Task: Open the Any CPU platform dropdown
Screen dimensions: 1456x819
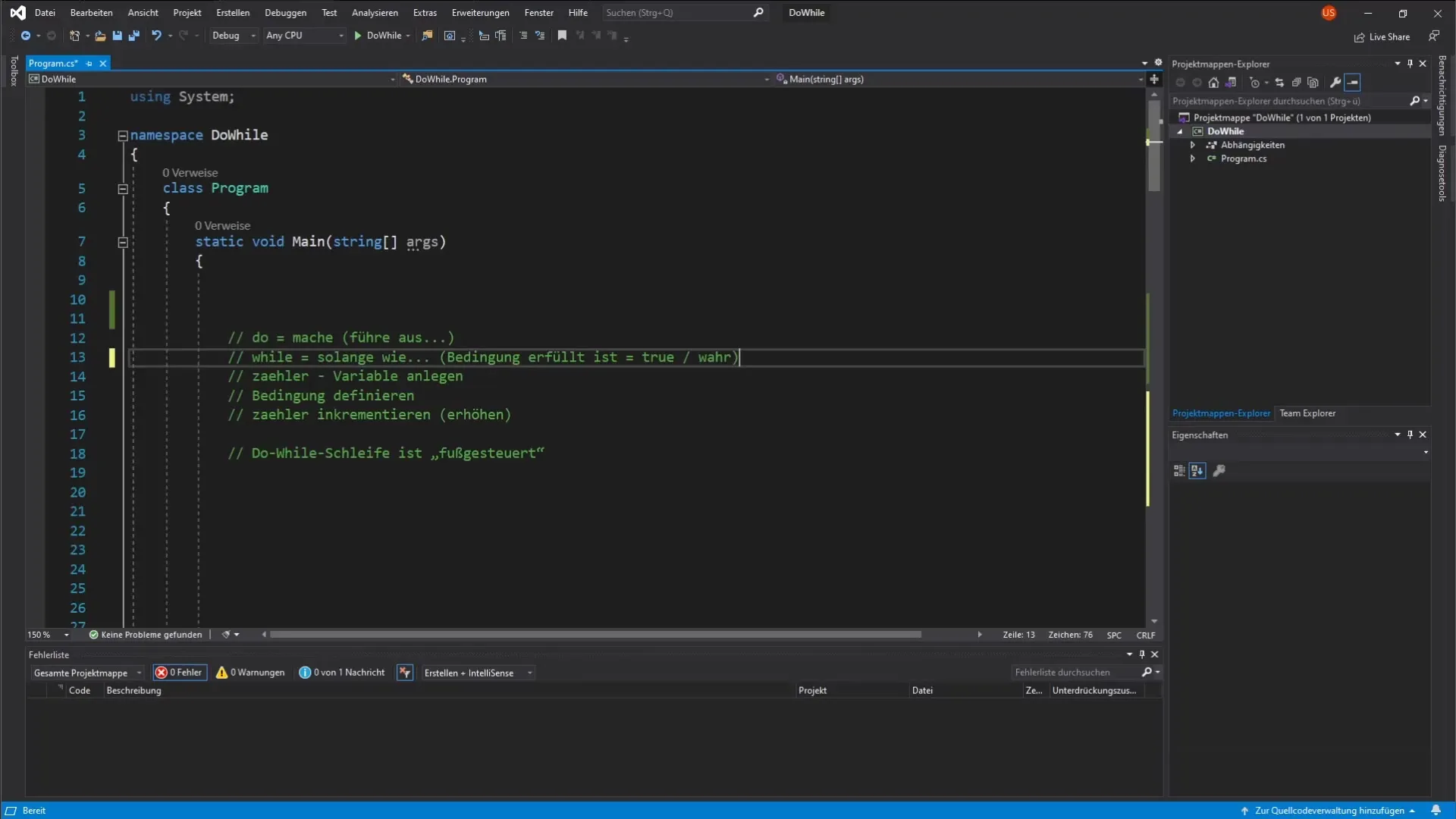Action: click(305, 36)
